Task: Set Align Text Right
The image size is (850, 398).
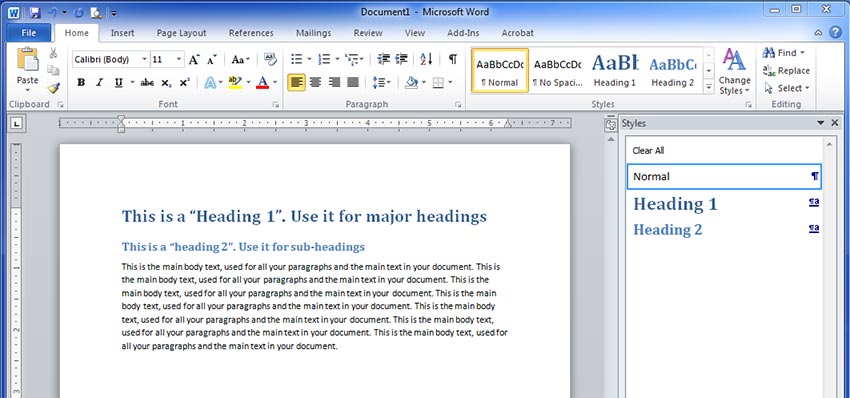Action: coord(334,82)
